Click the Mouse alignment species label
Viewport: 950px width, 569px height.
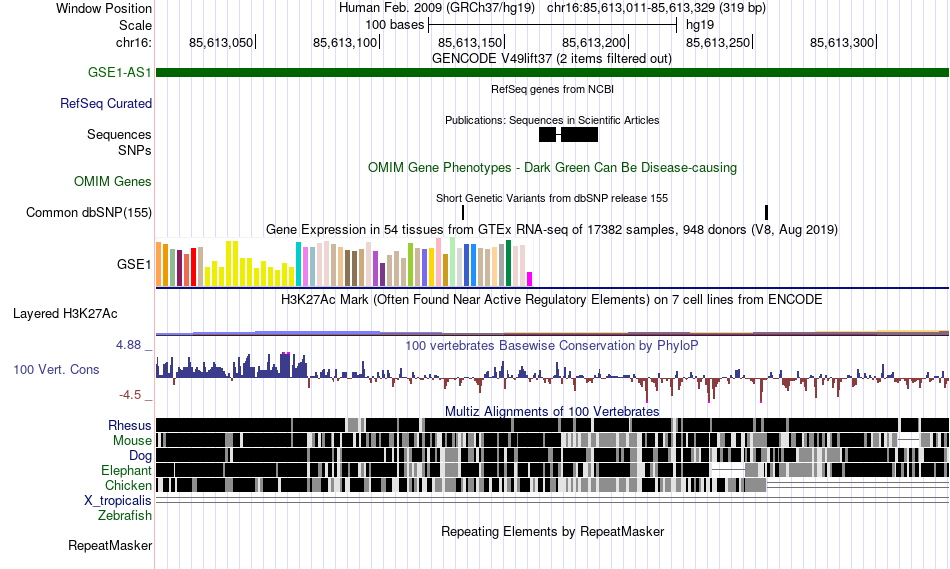(132, 441)
